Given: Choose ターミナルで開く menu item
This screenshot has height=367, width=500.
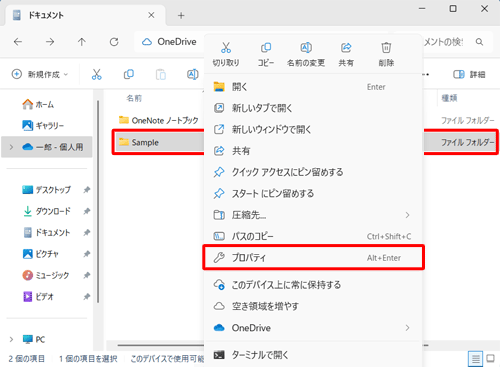Looking at the screenshot, I should [x=313, y=355].
